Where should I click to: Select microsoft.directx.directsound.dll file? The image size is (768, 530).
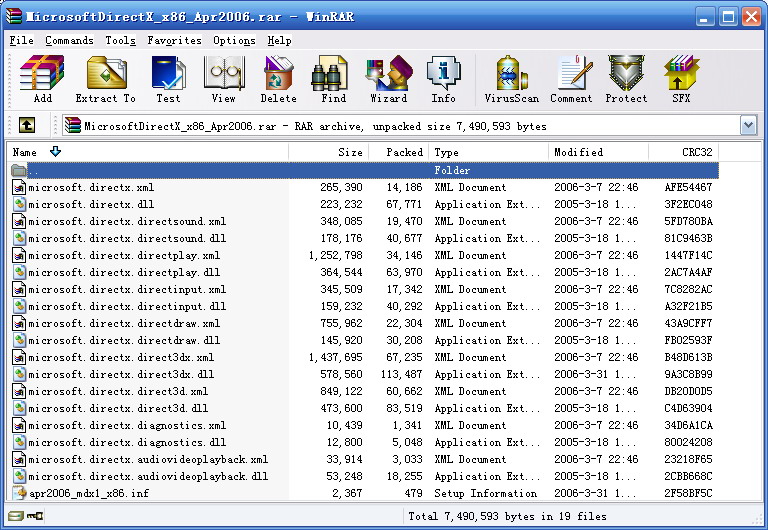(x=127, y=239)
